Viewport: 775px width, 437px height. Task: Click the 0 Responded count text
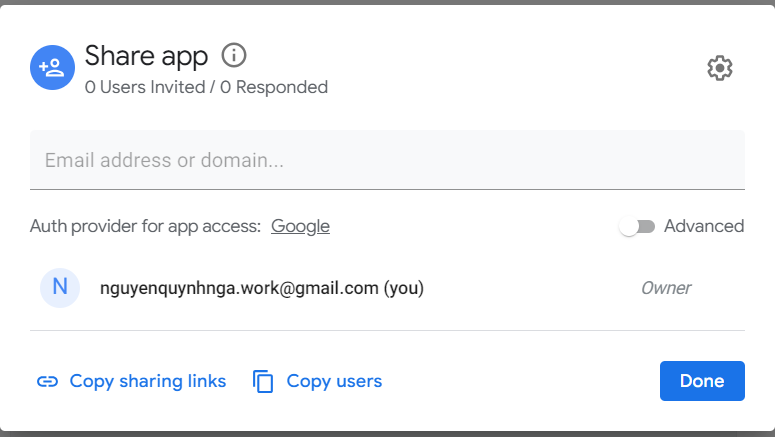tap(274, 87)
